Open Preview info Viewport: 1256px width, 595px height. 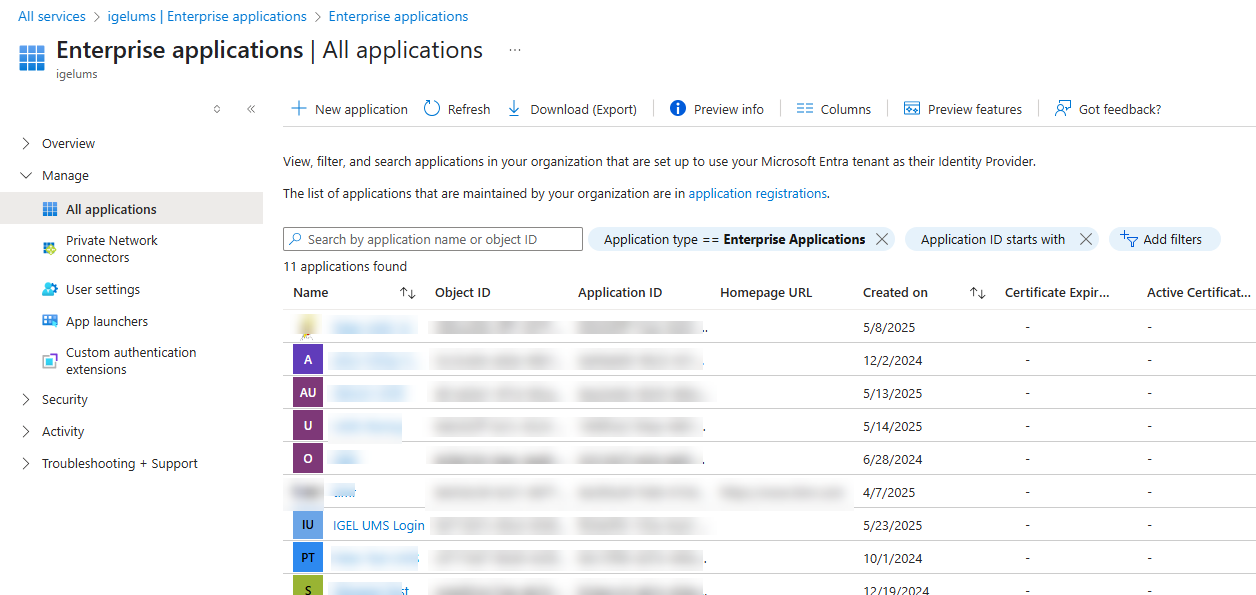tap(717, 109)
